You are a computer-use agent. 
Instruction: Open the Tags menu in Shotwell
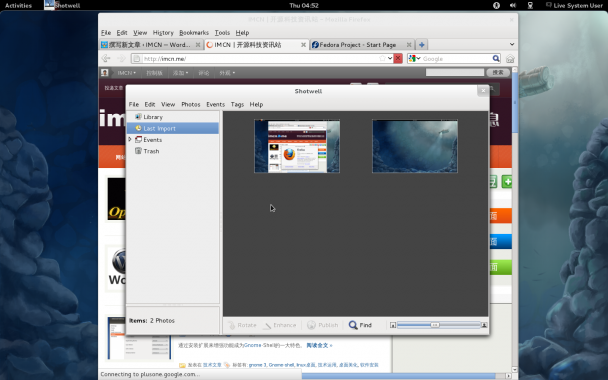coord(237,104)
